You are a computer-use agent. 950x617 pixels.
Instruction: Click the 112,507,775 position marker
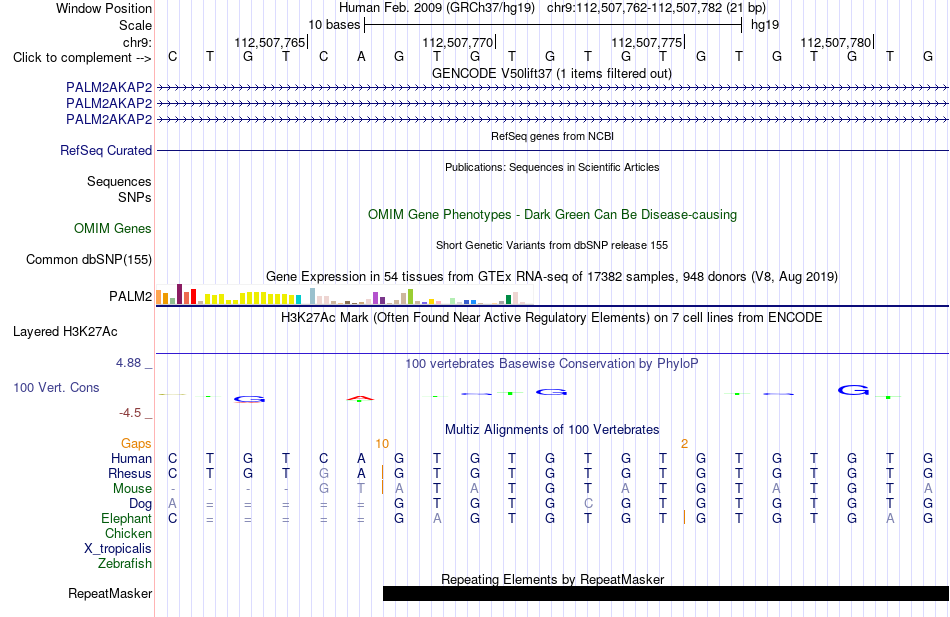tap(647, 42)
